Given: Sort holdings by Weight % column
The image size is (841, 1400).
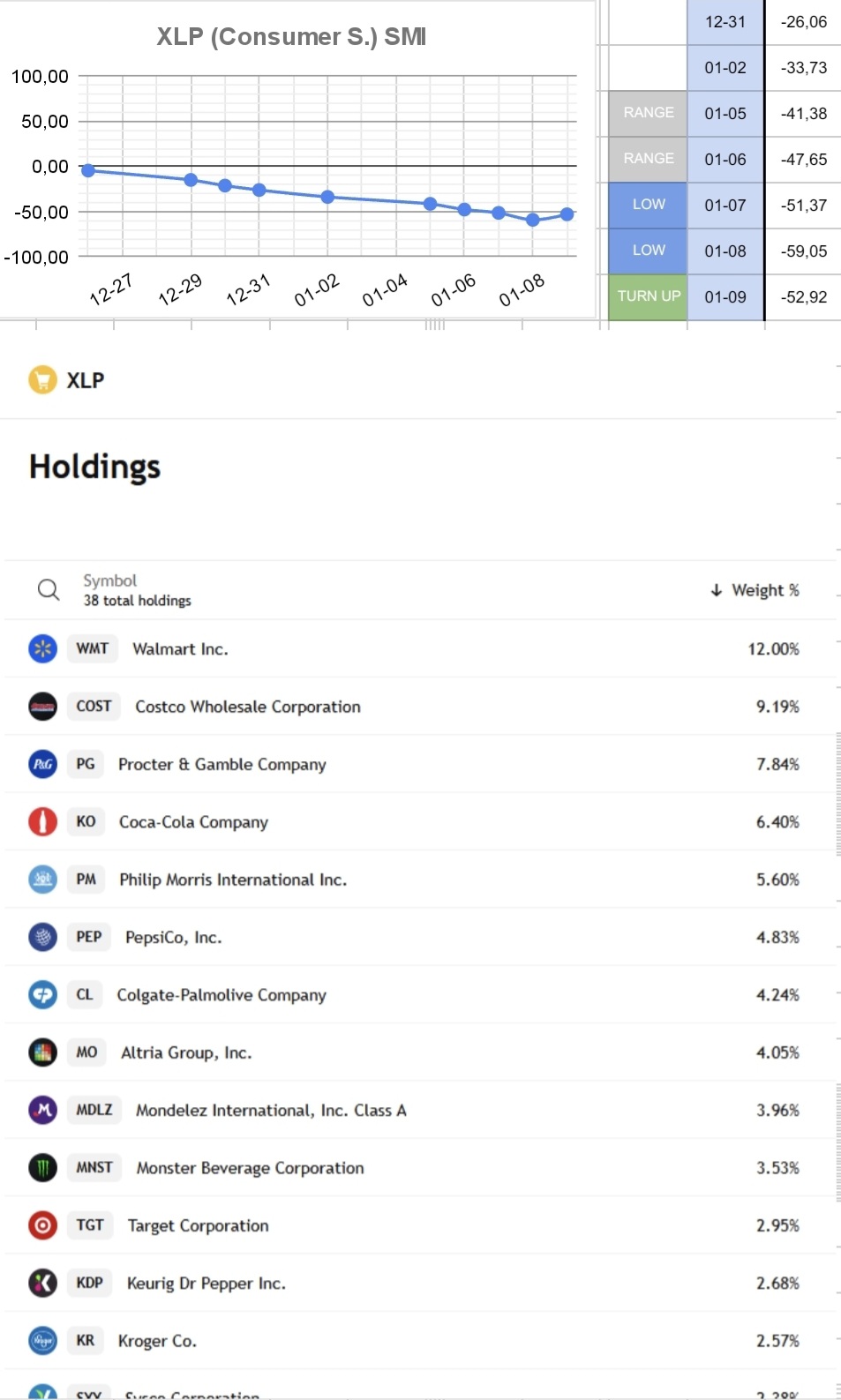Looking at the screenshot, I should pos(755,590).
